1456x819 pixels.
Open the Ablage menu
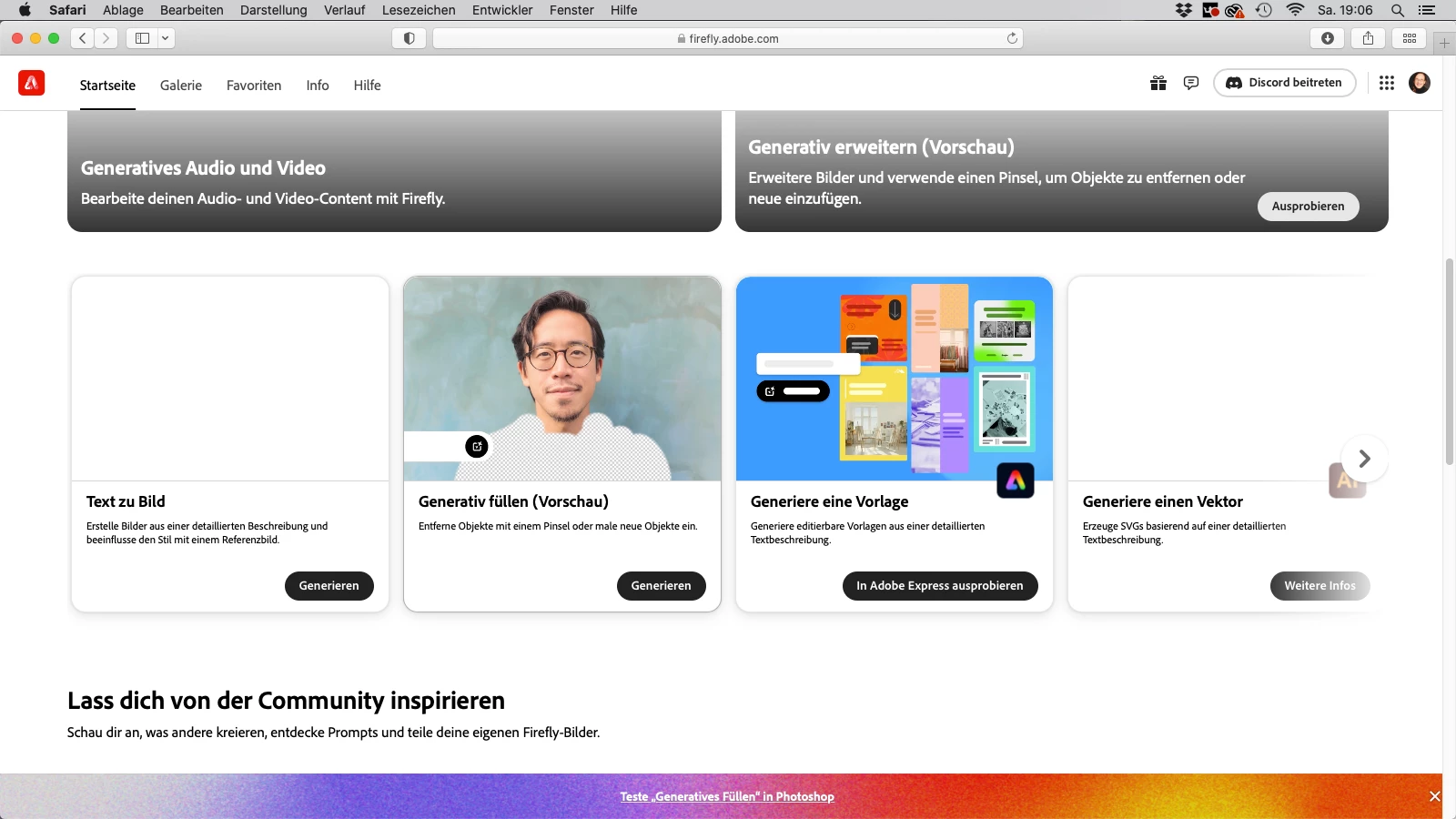pyautogui.click(x=123, y=10)
